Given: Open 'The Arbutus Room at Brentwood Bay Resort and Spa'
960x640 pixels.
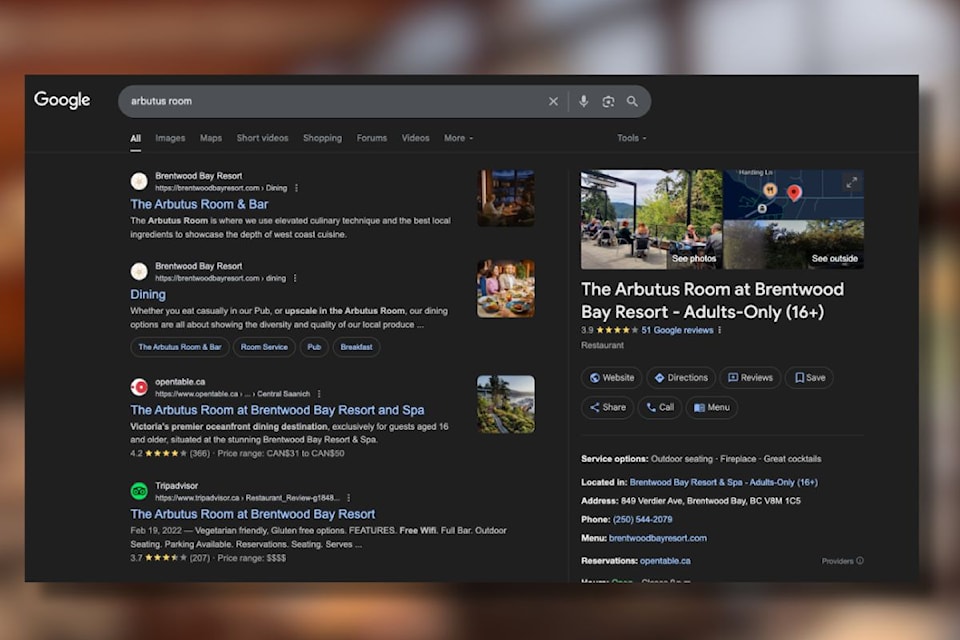Looking at the screenshot, I should [x=277, y=410].
